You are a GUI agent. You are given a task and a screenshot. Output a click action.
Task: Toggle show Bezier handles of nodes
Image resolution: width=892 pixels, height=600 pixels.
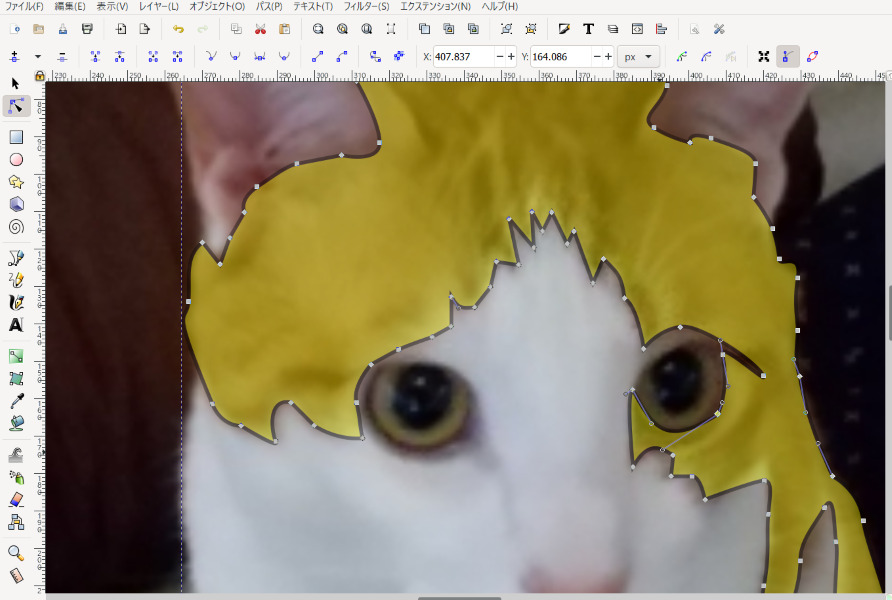(x=788, y=56)
